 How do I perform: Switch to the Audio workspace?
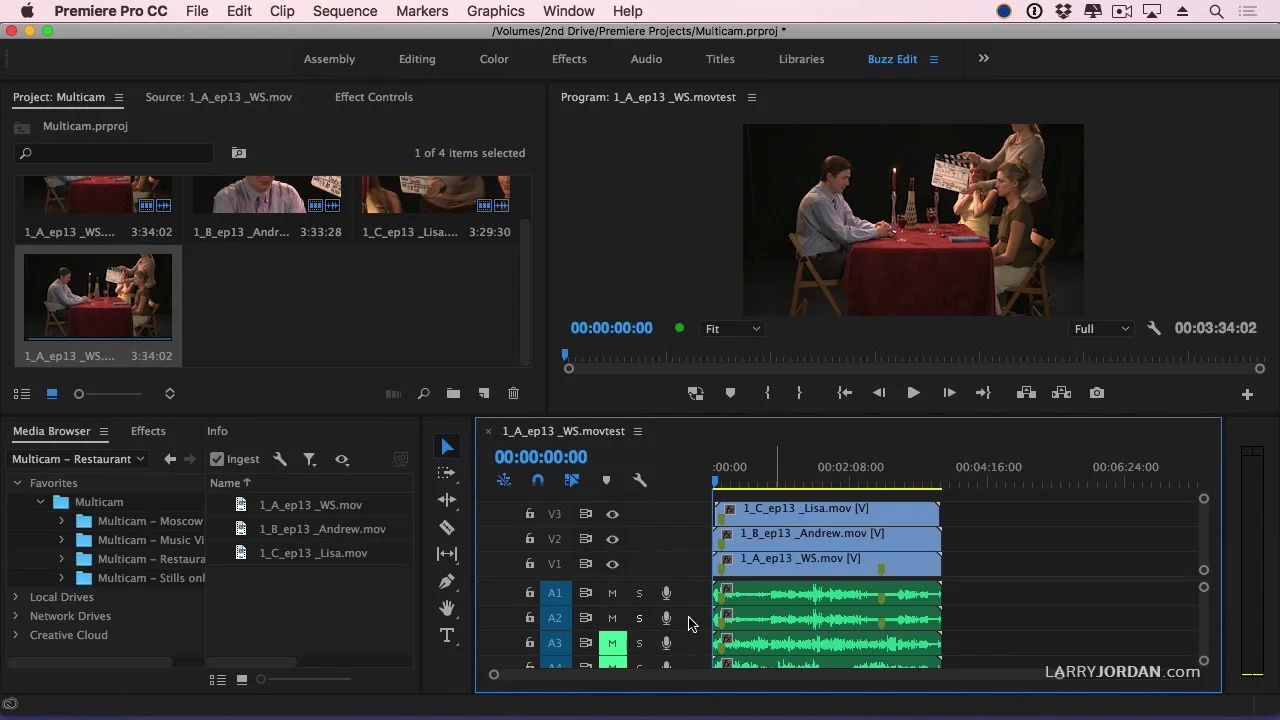tap(646, 59)
